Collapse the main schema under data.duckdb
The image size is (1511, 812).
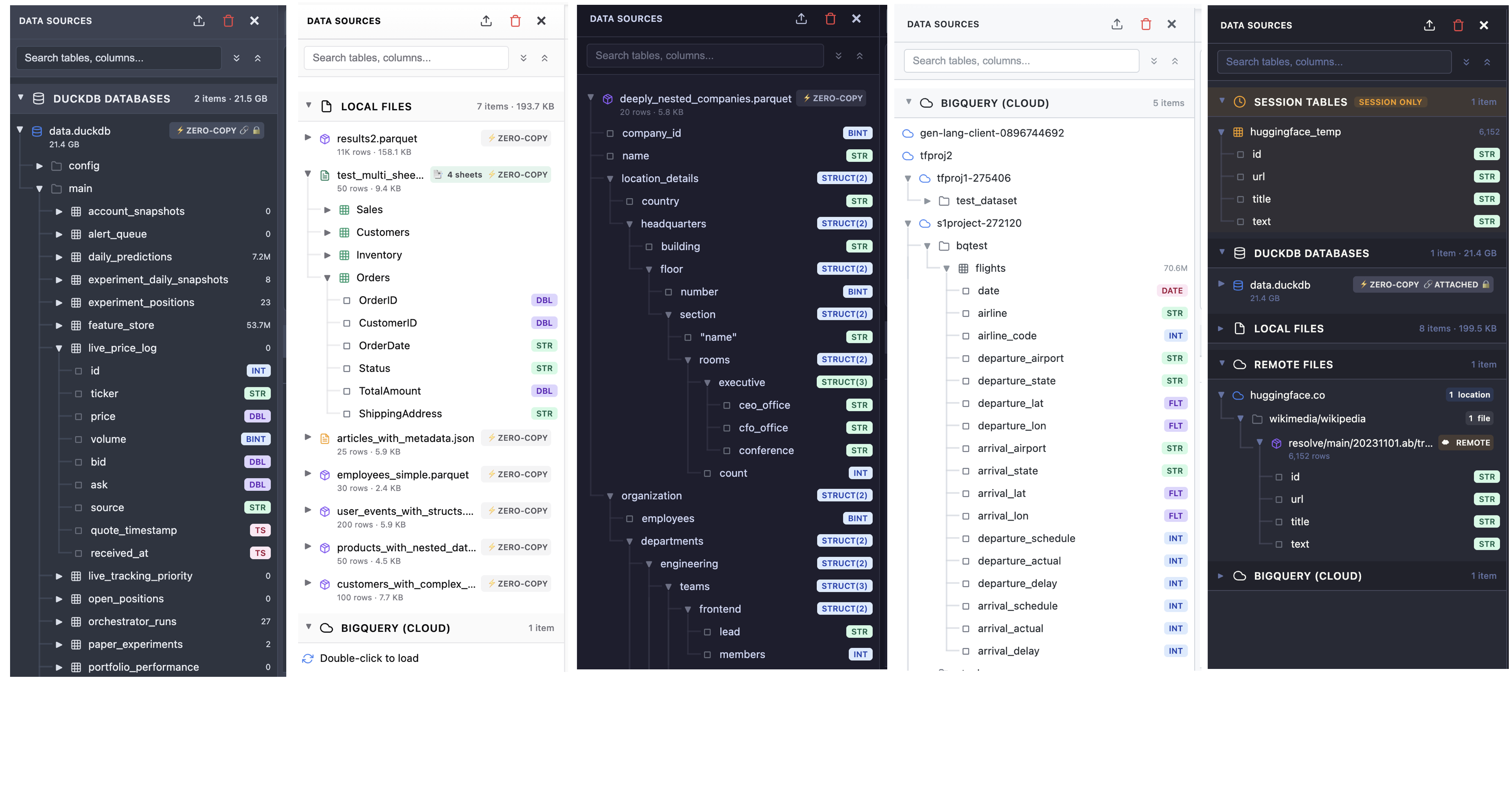tap(39, 188)
